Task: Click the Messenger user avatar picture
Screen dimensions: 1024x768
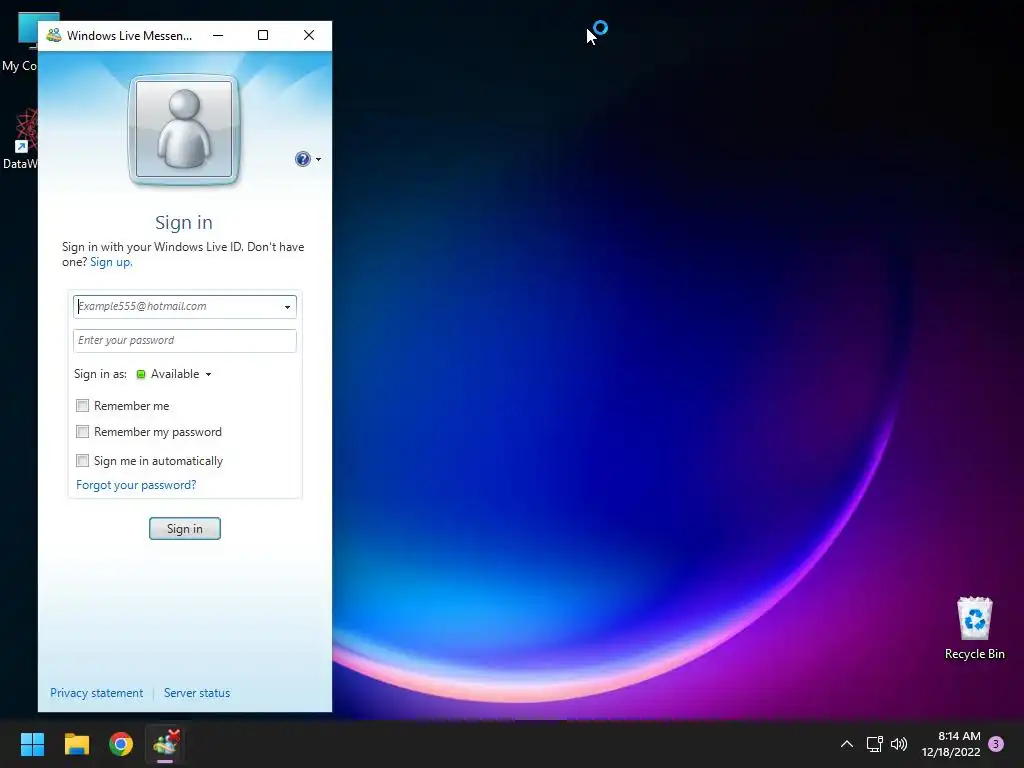Action: coord(184,129)
